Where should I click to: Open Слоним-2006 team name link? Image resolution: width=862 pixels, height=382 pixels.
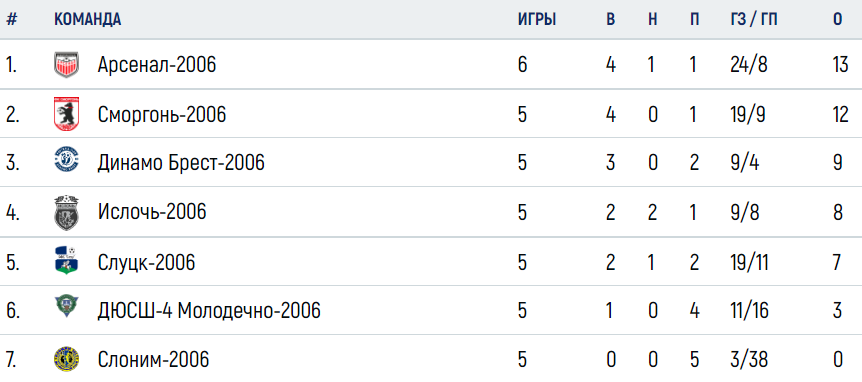pos(153,360)
